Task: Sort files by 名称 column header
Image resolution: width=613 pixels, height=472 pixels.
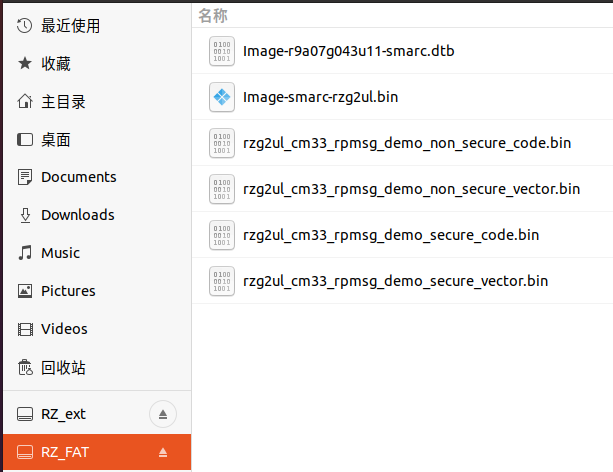Action: tap(213, 16)
